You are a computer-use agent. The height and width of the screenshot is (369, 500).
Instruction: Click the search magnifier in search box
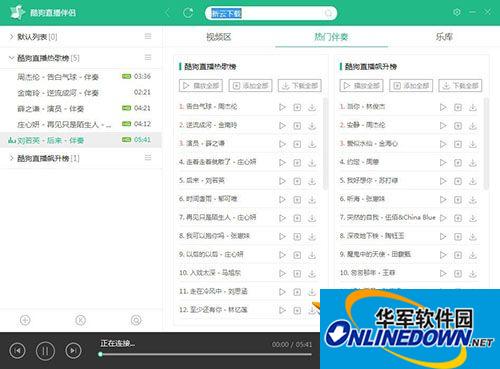point(328,13)
